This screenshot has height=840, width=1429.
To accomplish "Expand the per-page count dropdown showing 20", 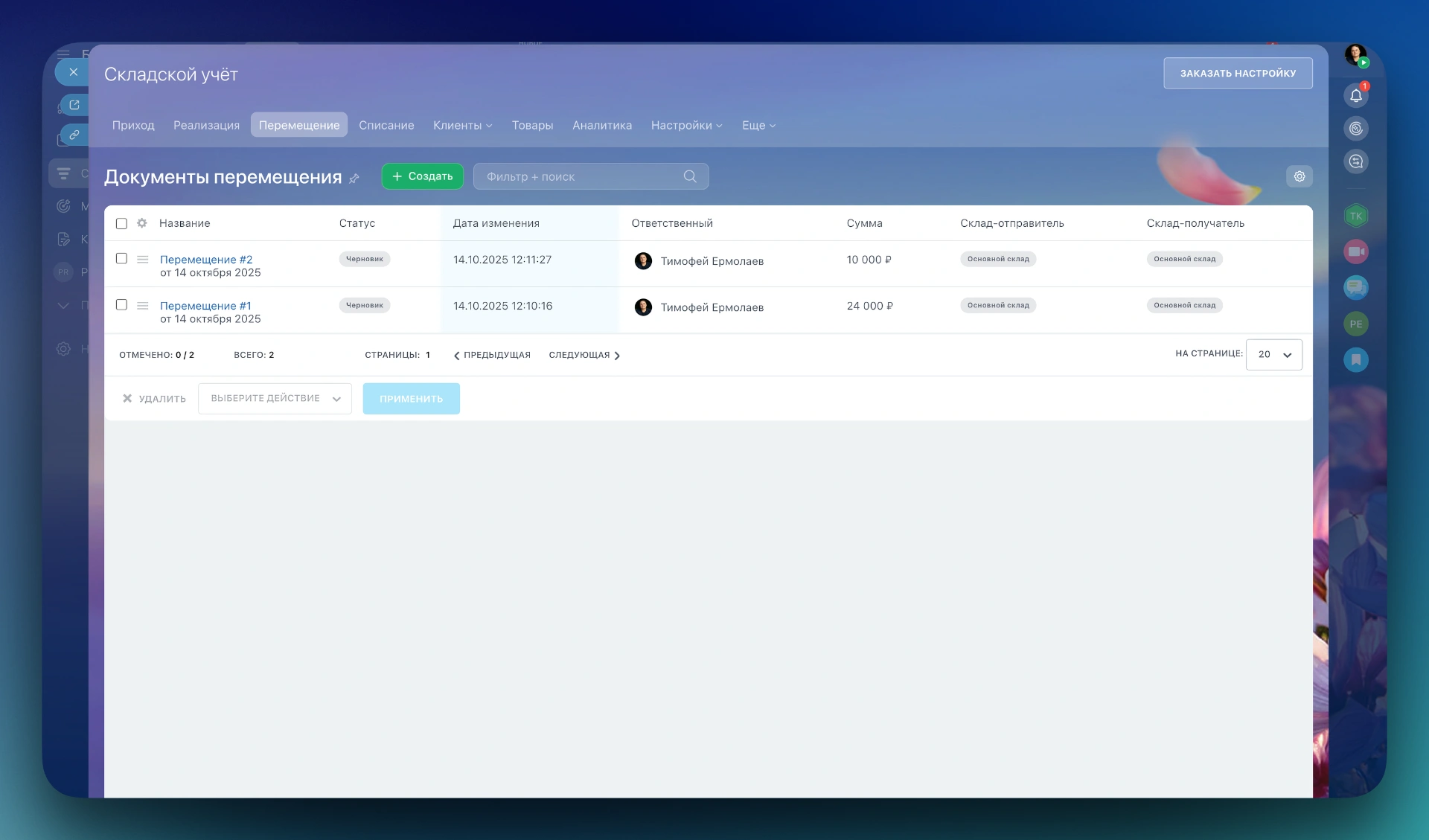I will point(1273,355).
